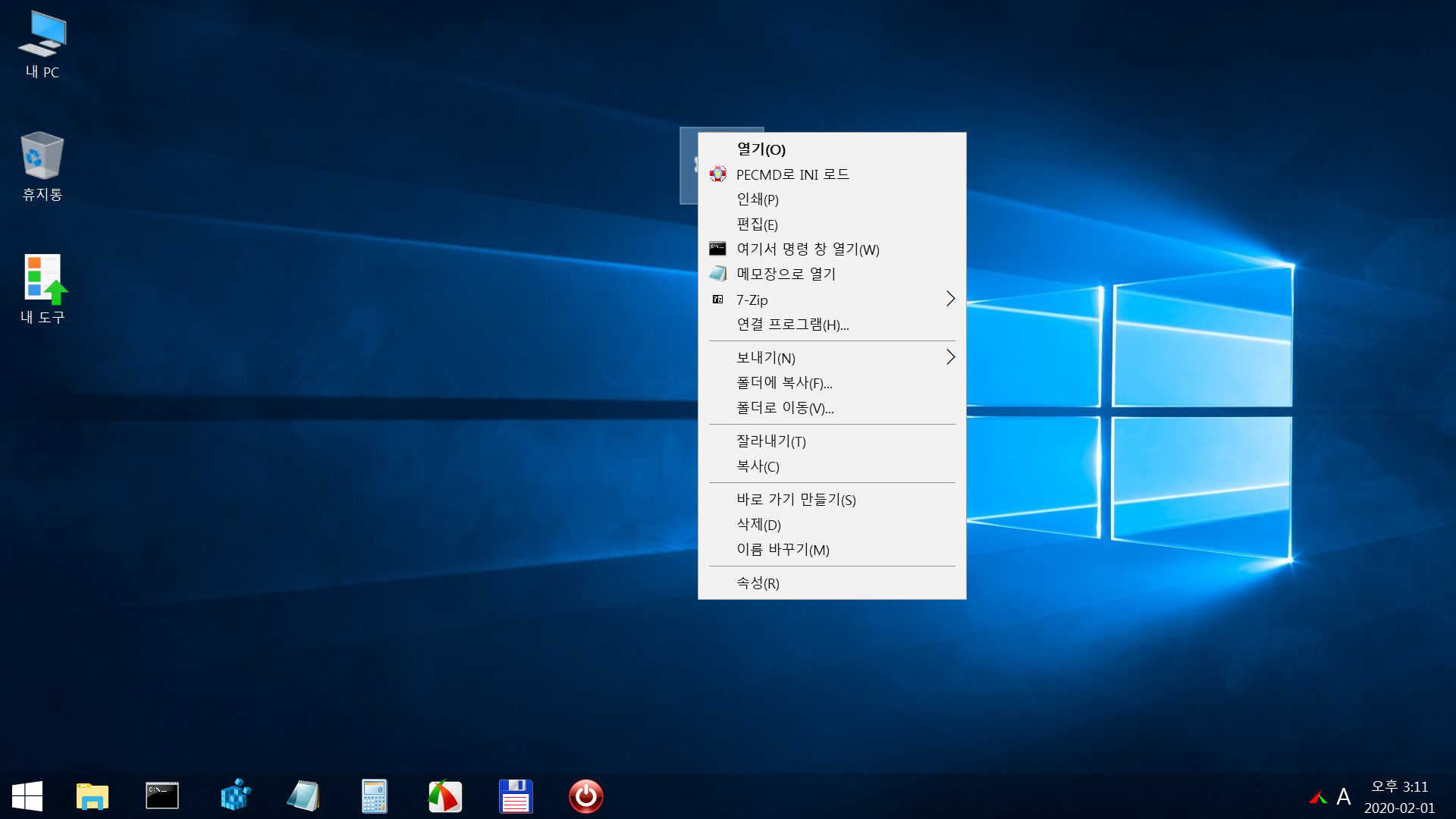Screen dimensions: 1456x819
Task: Choose 바로 가기 만들기(S)
Action: pos(832,500)
